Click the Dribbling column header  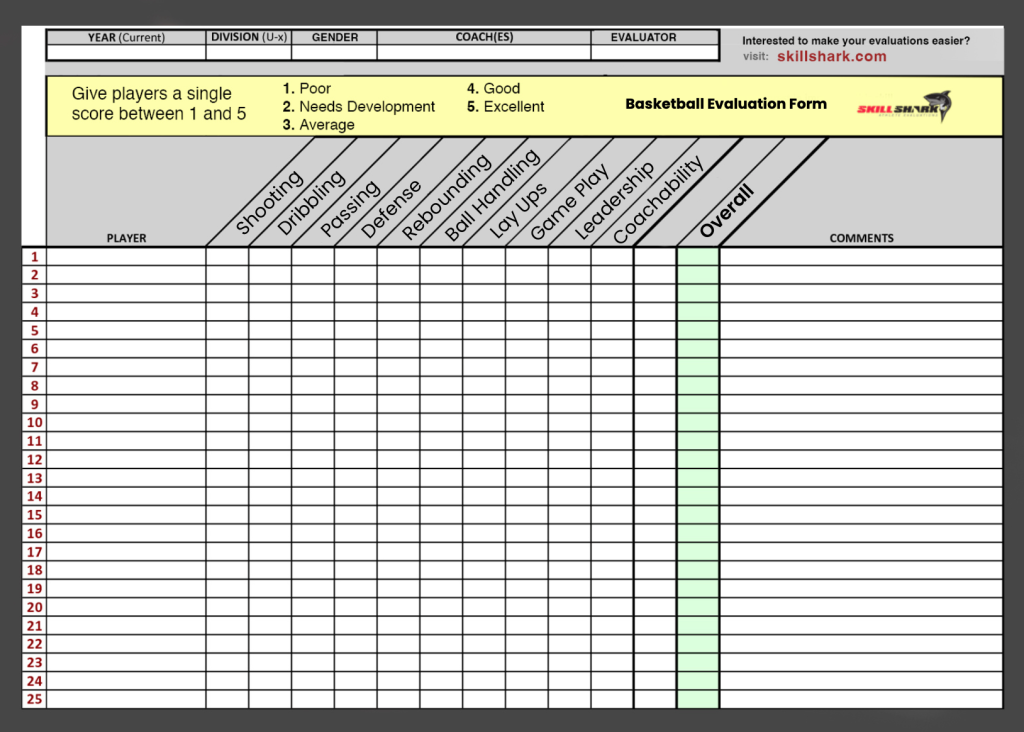pos(311,202)
